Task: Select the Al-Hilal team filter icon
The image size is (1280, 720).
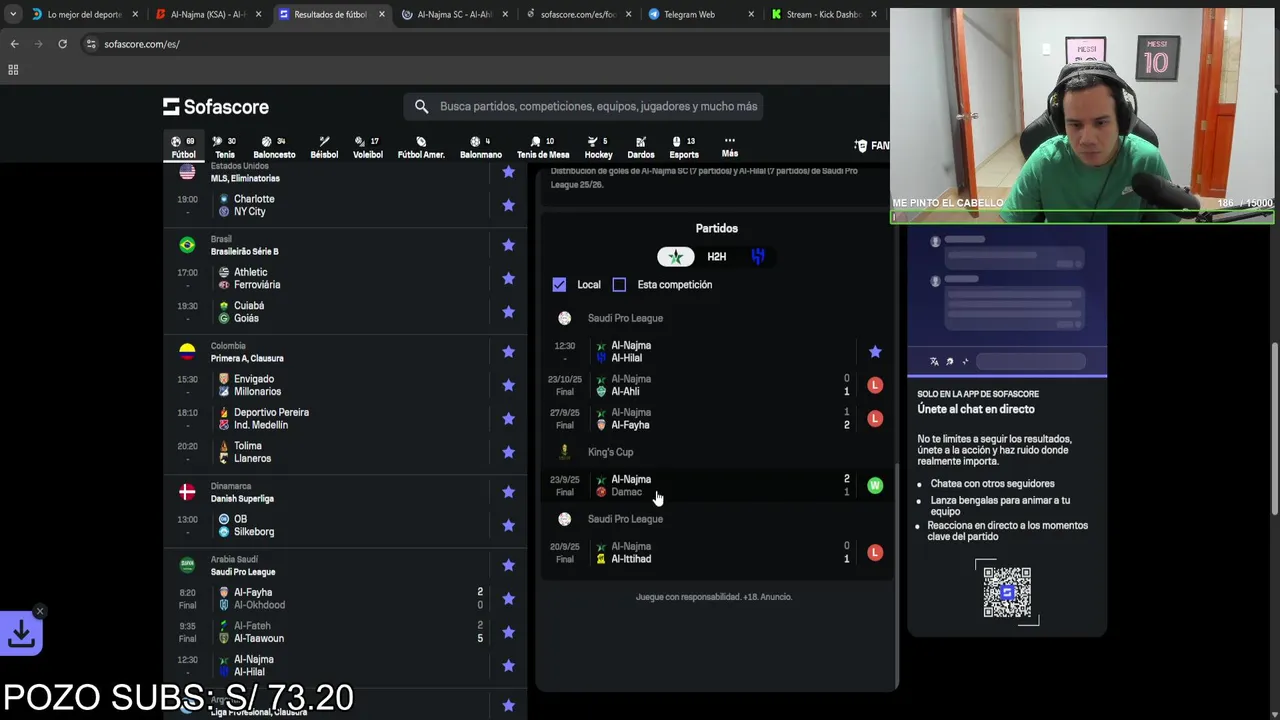Action: 757,257
